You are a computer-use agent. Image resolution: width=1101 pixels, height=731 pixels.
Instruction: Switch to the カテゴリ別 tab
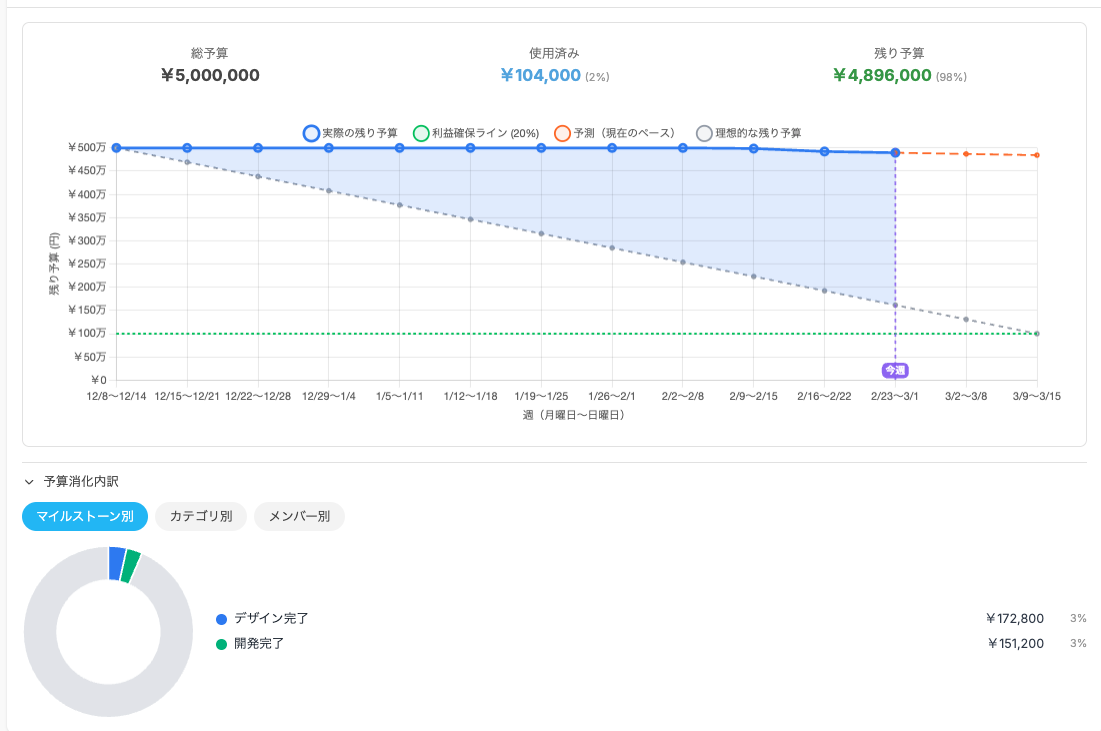[x=200, y=517]
